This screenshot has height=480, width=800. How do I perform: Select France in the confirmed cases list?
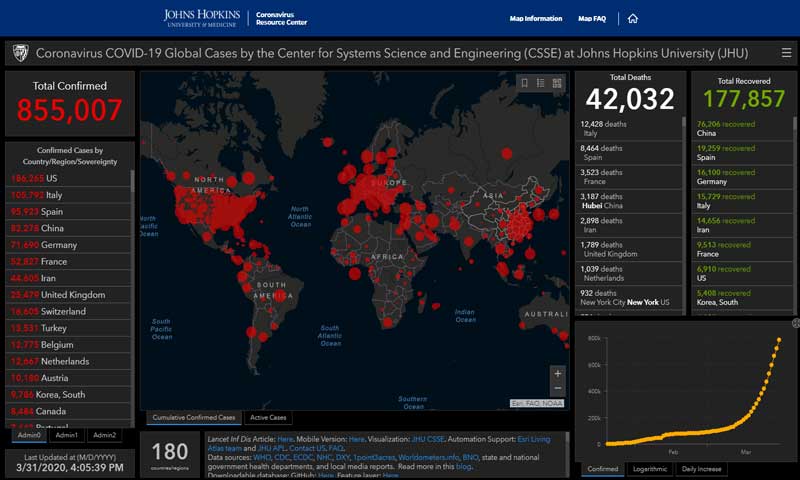click(68, 261)
